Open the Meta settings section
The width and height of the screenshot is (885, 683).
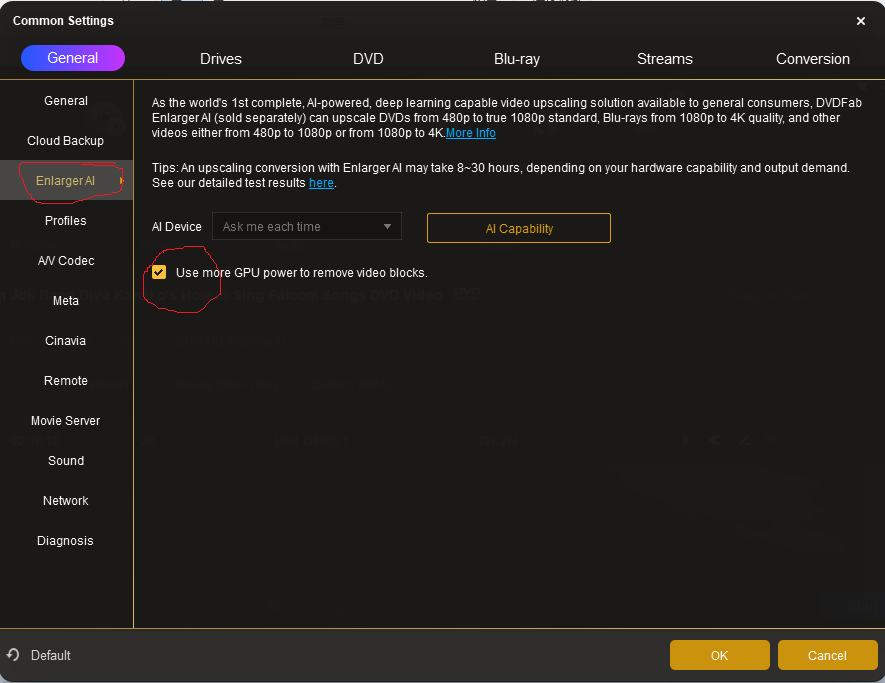[66, 301]
